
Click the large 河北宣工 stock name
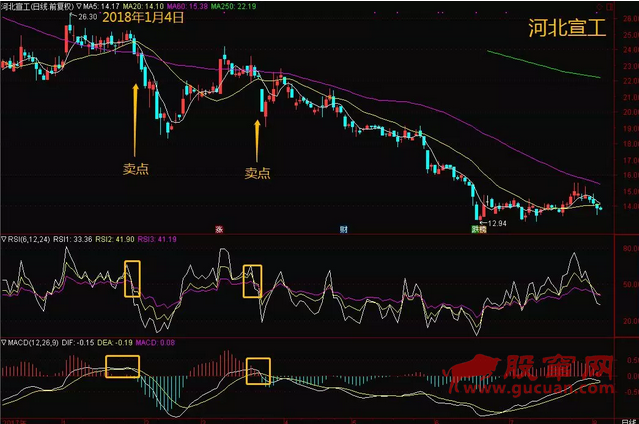(x=567, y=27)
